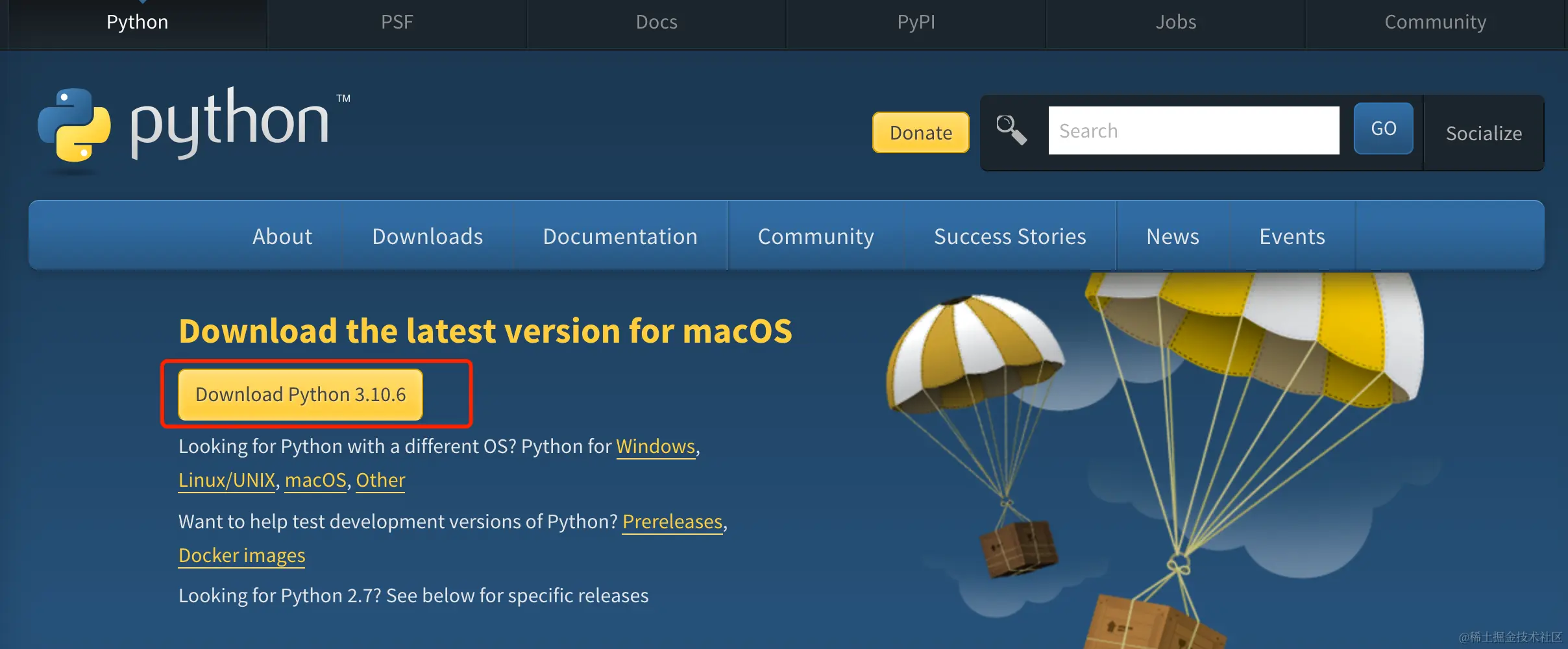Click the magnifying glass search icon
The height and width of the screenshot is (649, 1568).
pyautogui.click(x=1011, y=130)
